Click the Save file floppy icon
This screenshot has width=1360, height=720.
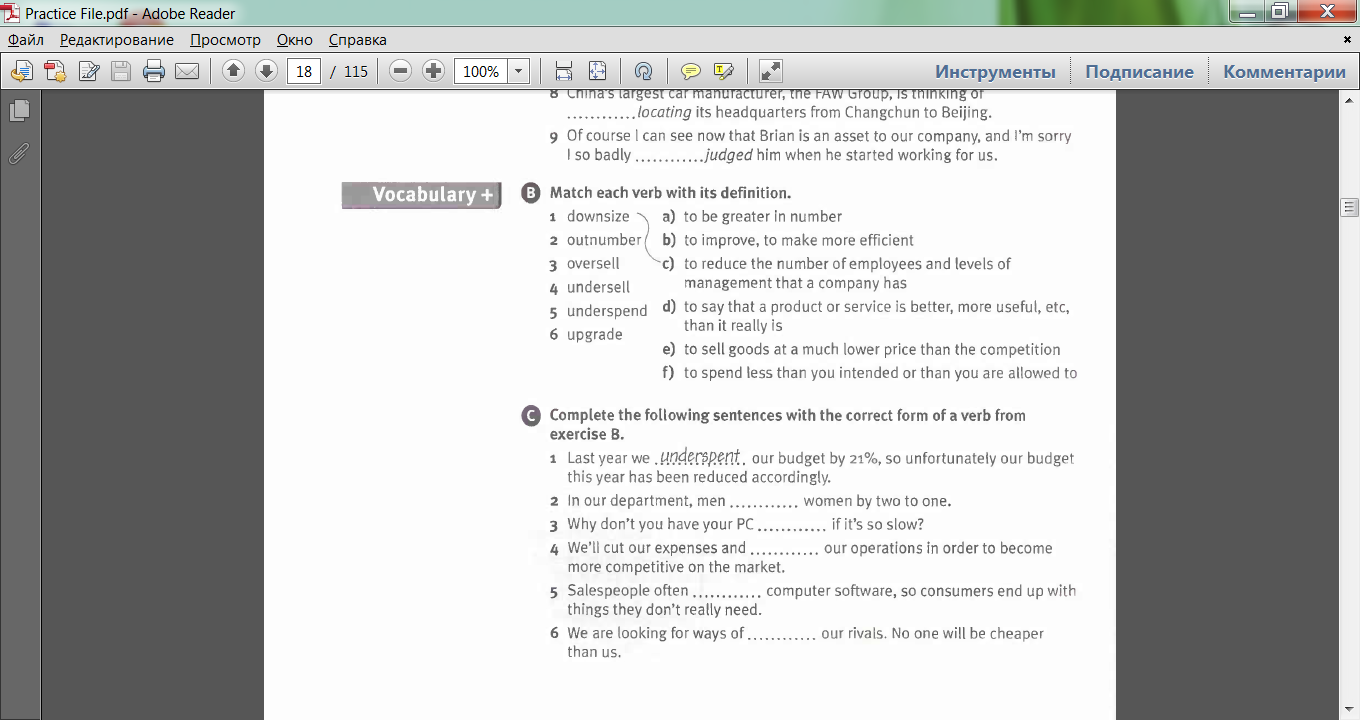121,71
